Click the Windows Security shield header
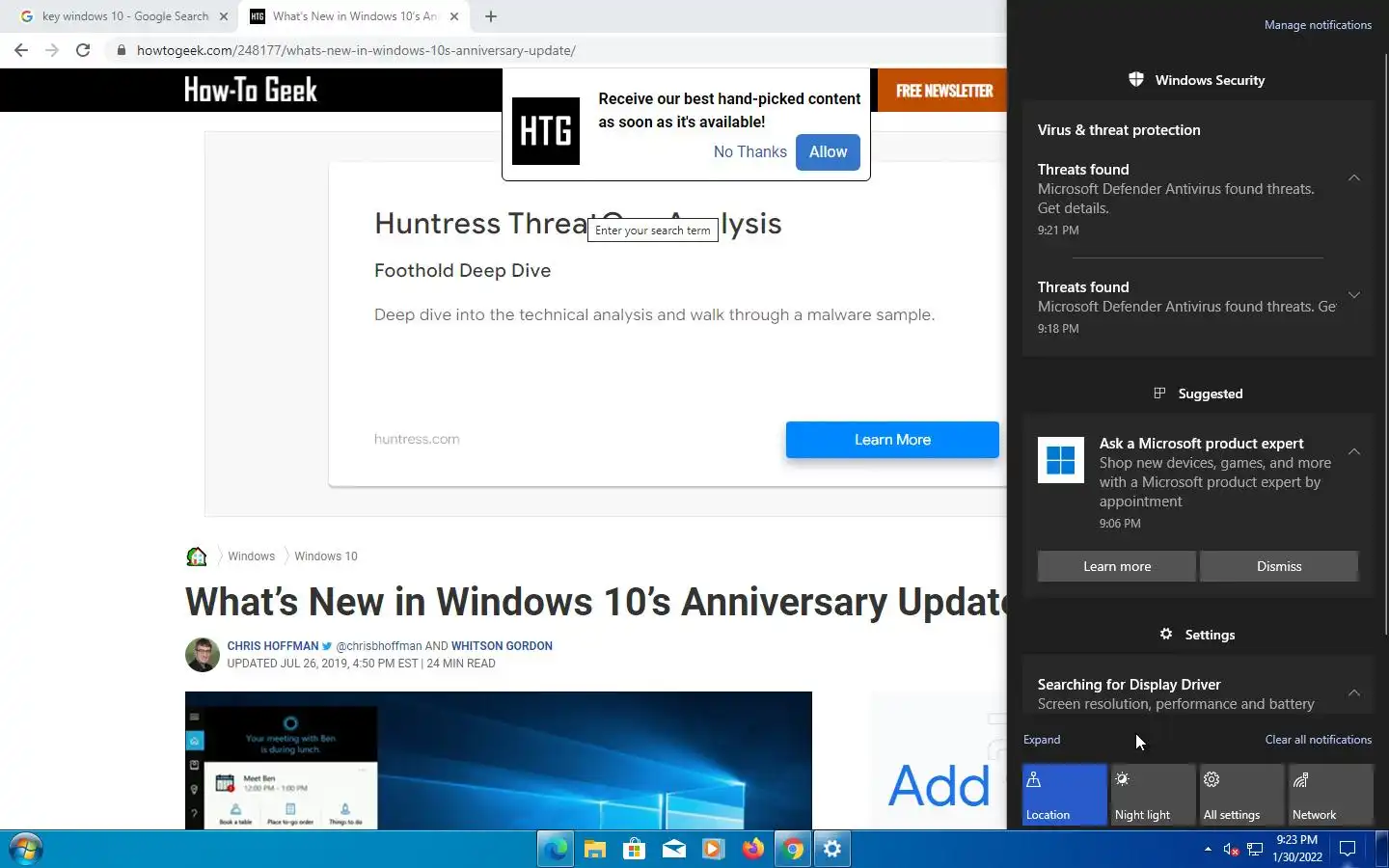 1197,80
